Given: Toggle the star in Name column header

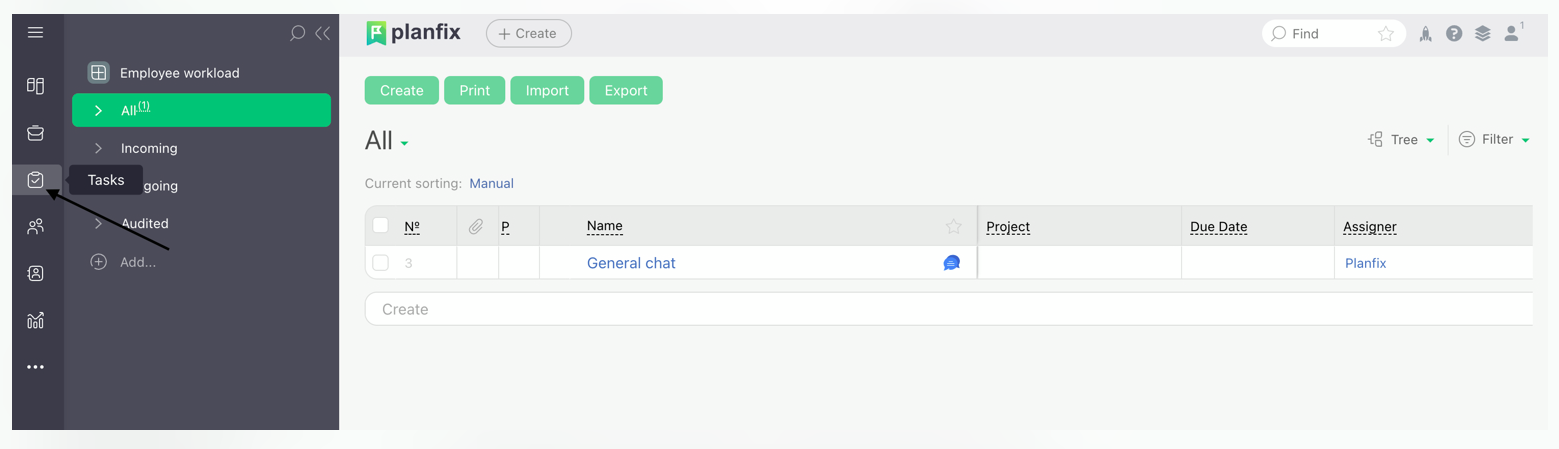Looking at the screenshot, I should 954,227.
